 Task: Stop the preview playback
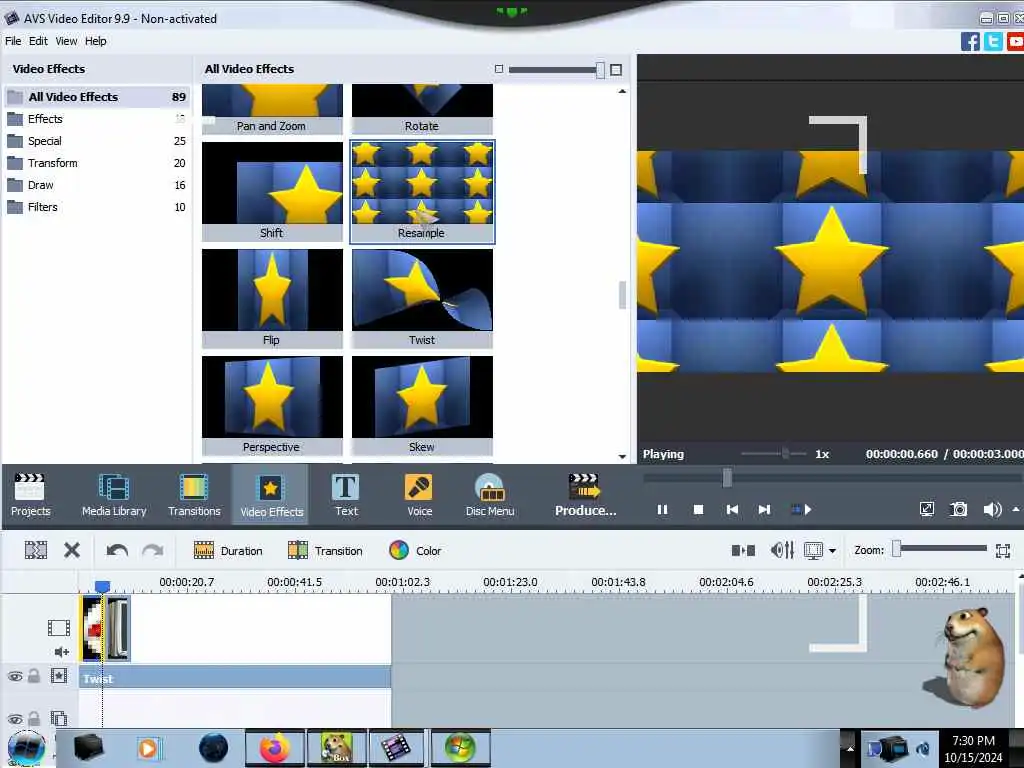pyautogui.click(x=698, y=509)
